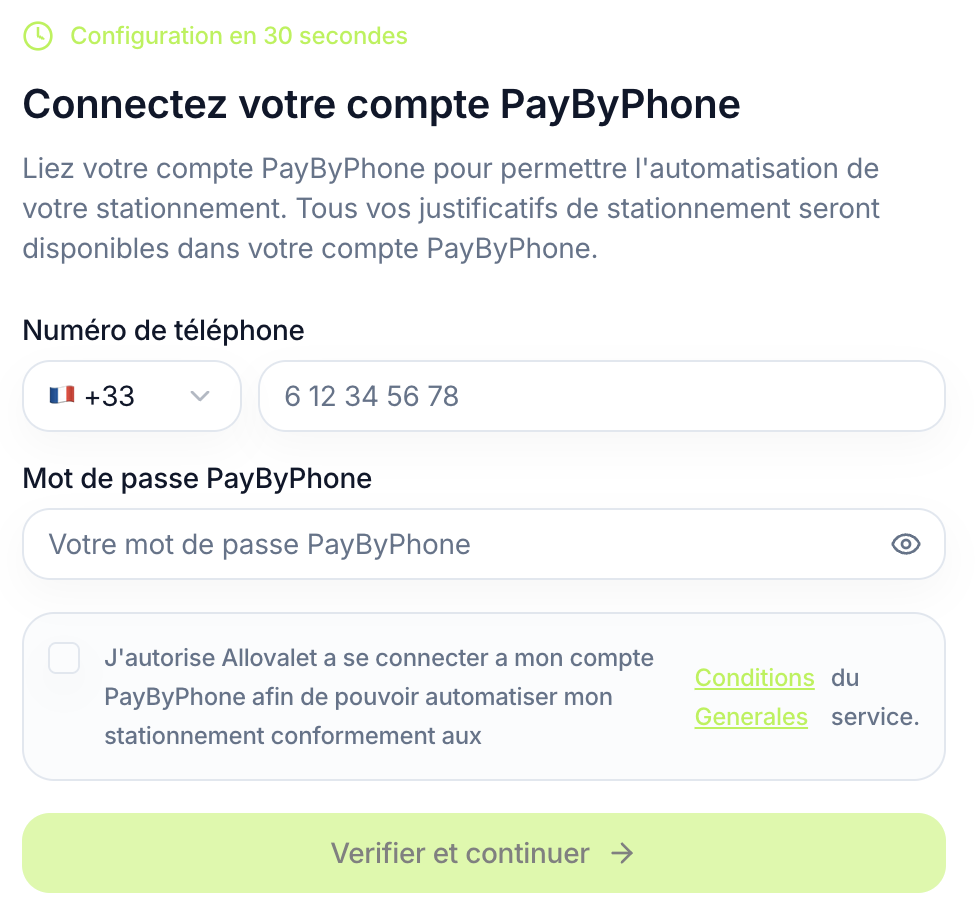The width and height of the screenshot is (978, 912).
Task: Click the "Connectez votre compte PayByPhone" heading
Action: (x=381, y=105)
